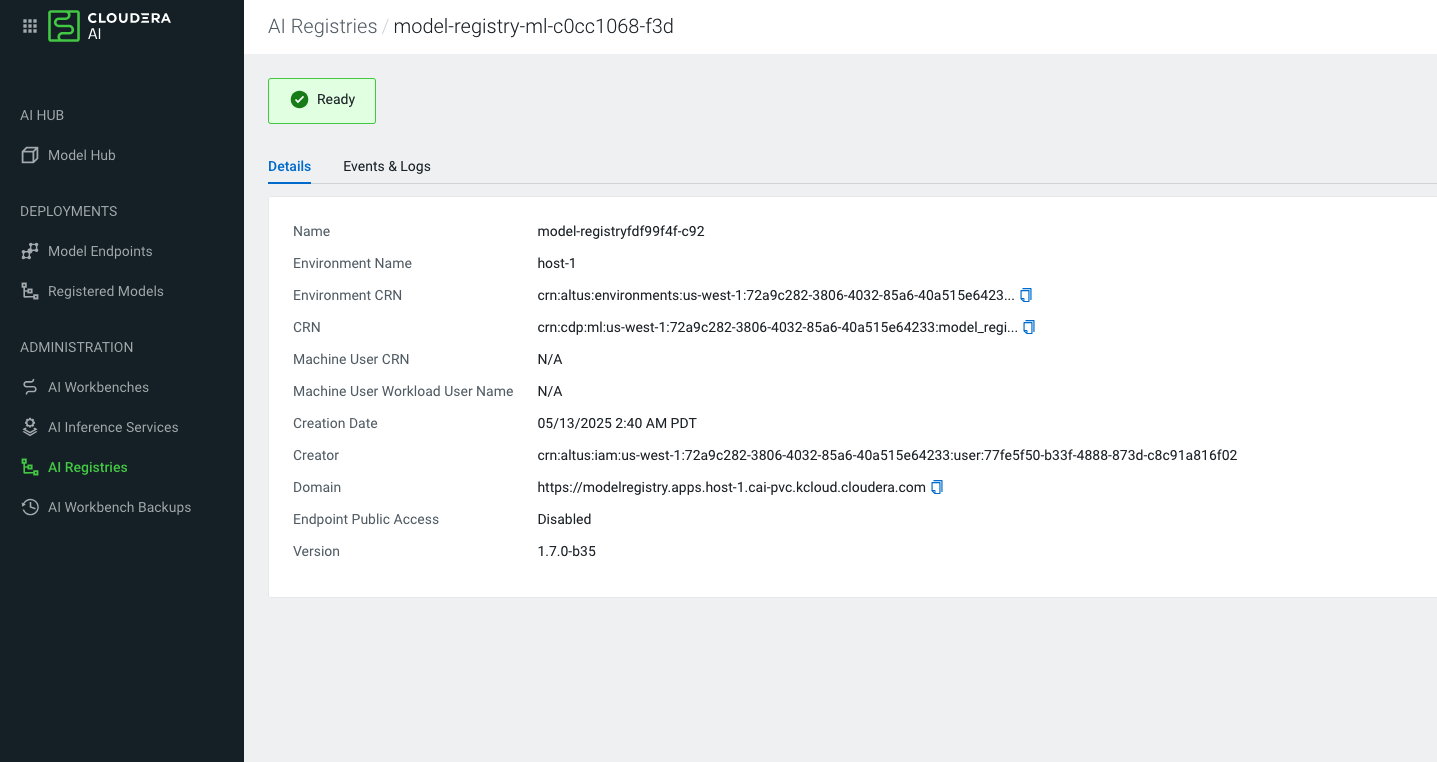Click the Cloudera AI logo
Viewport: 1437px width, 762px height.
pos(109,27)
